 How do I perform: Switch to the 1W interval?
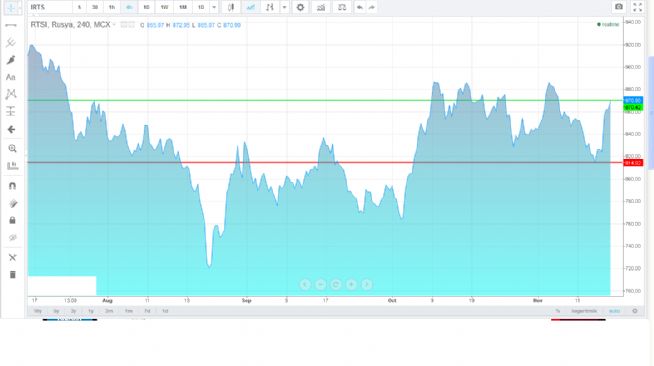tap(164, 8)
